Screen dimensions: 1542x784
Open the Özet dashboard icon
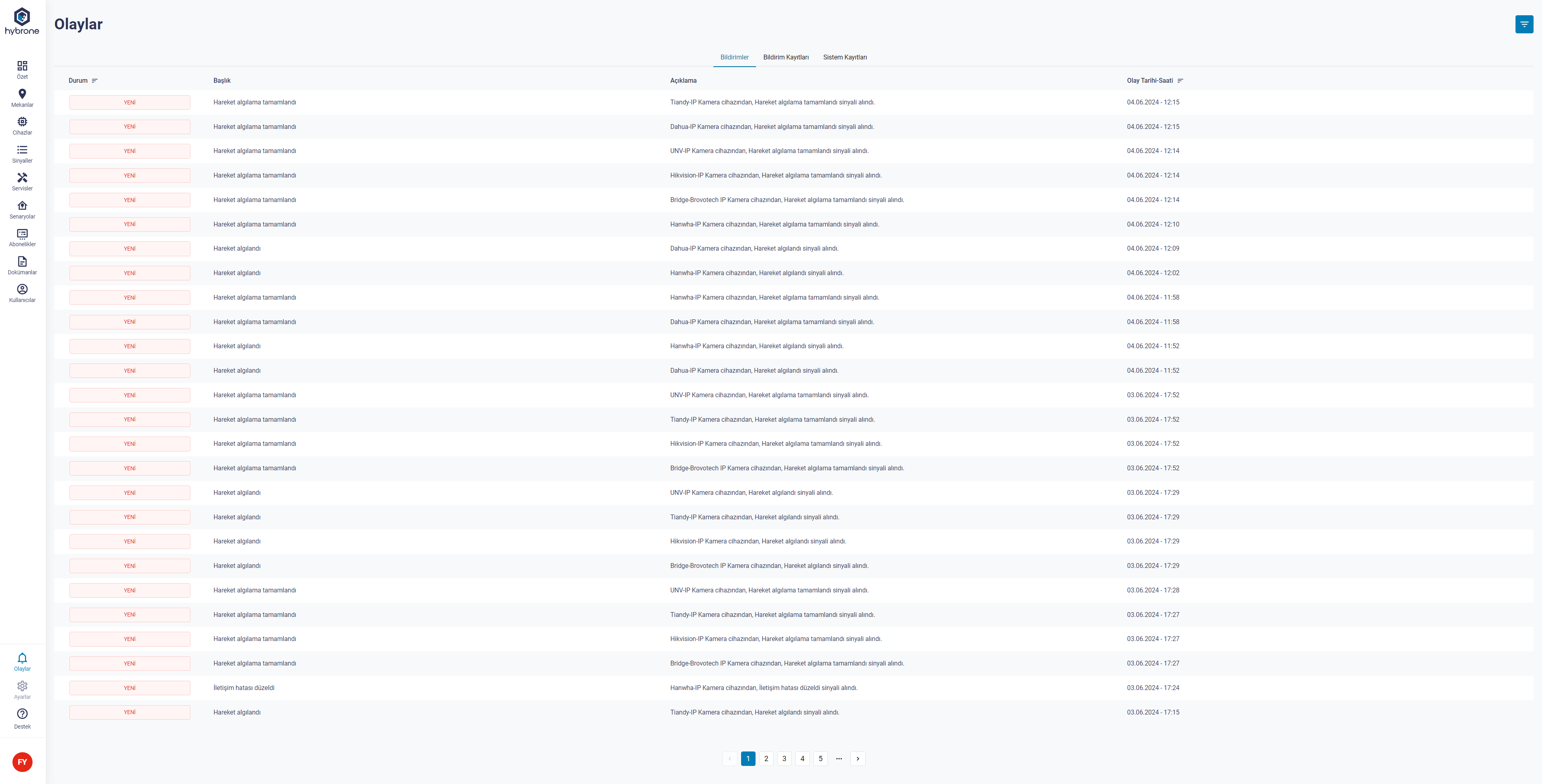[x=22, y=66]
